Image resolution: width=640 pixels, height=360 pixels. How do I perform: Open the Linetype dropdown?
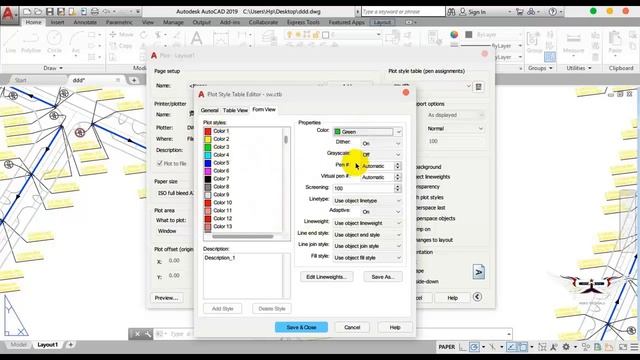tap(367, 200)
